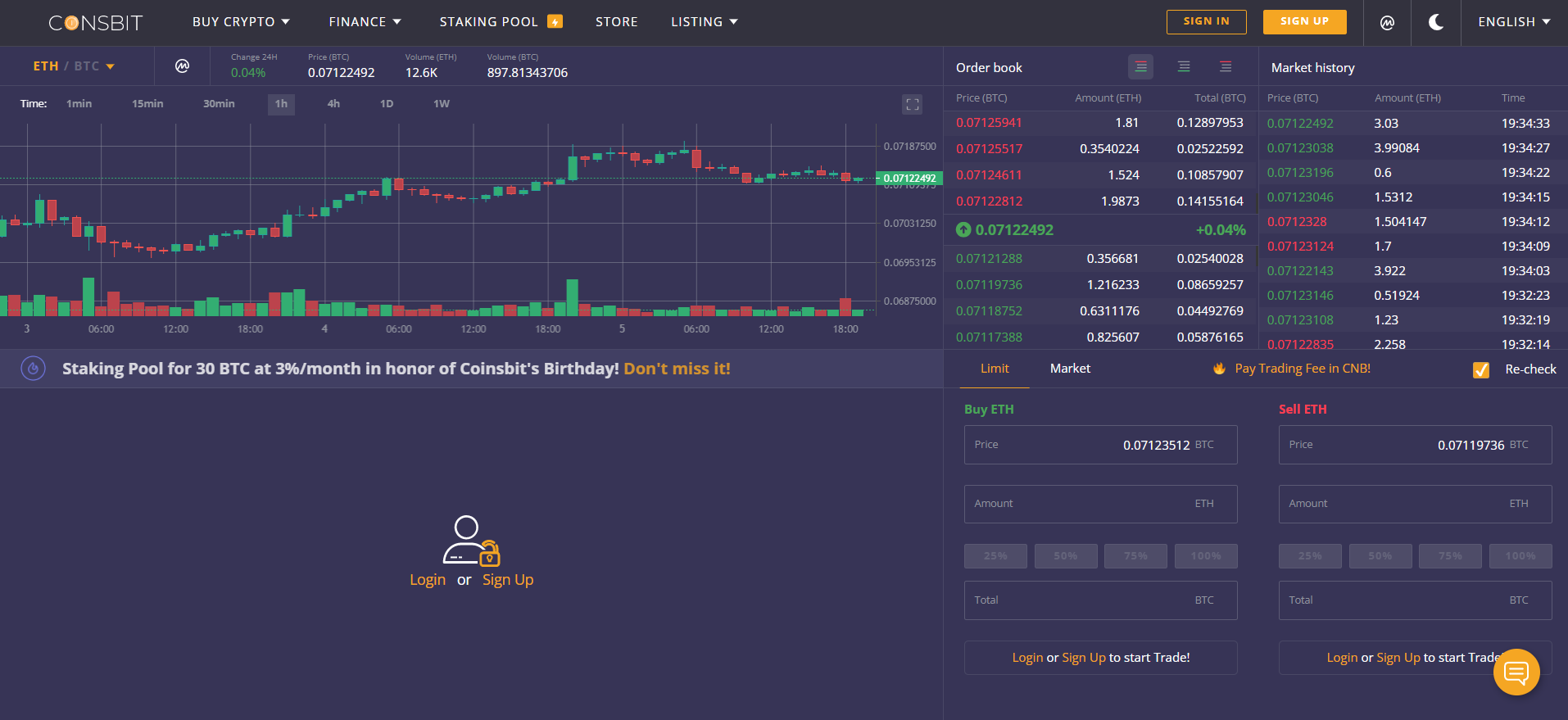
Task: Choose 25% in Buy ETH panel
Action: click(x=995, y=556)
